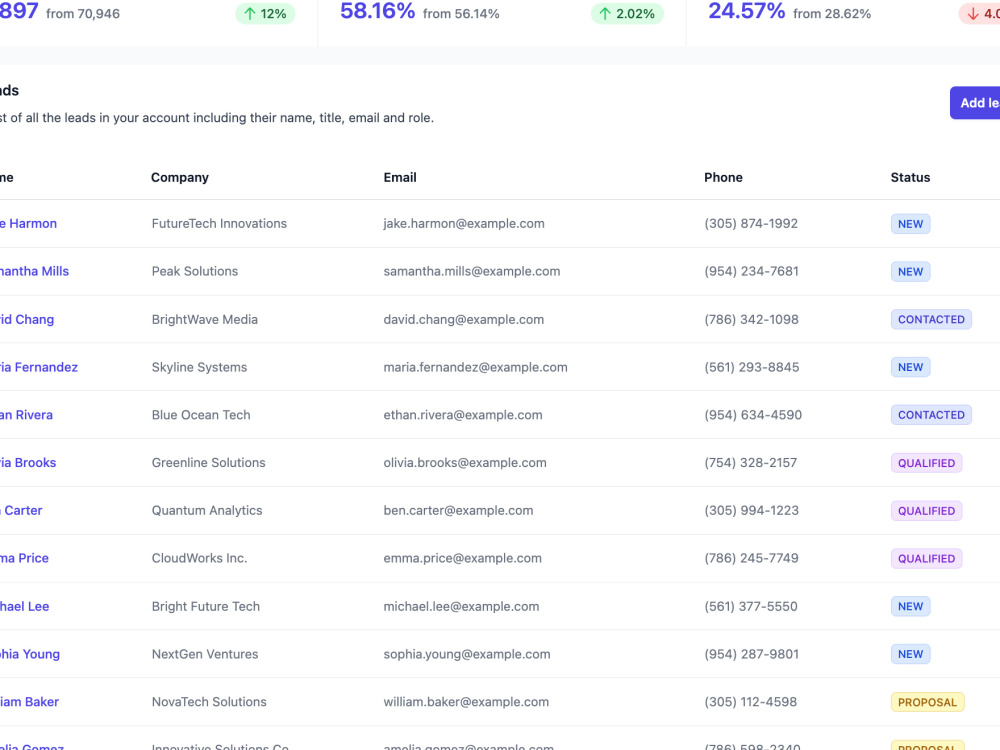Select phone number (305) 994-1223
1000x750 pixels.
751,510
